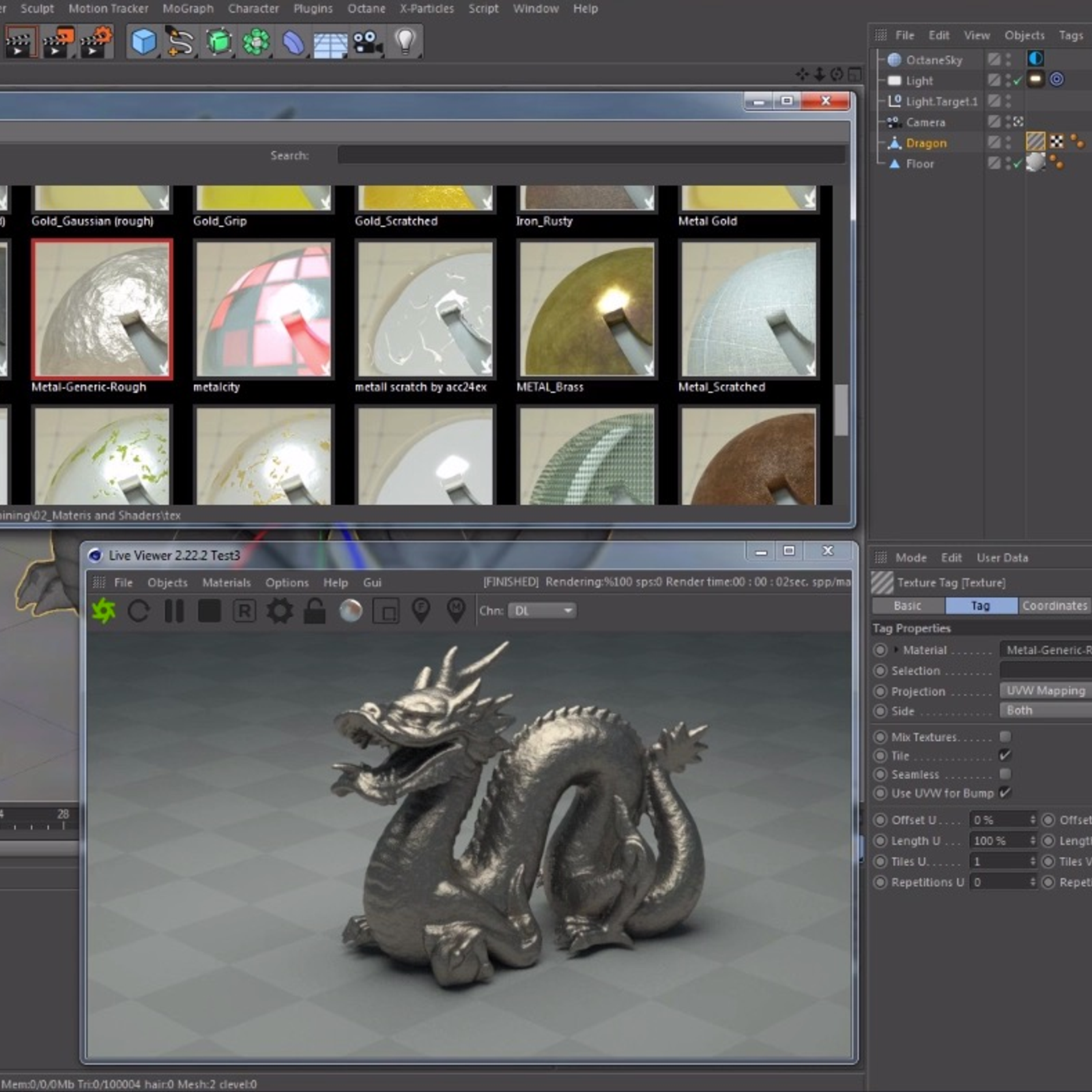Viewport: 1092px width, 1092px height.
Task: Click the Live Viewer film region icon
Action: pyautogui.click(x=386, y=611)
